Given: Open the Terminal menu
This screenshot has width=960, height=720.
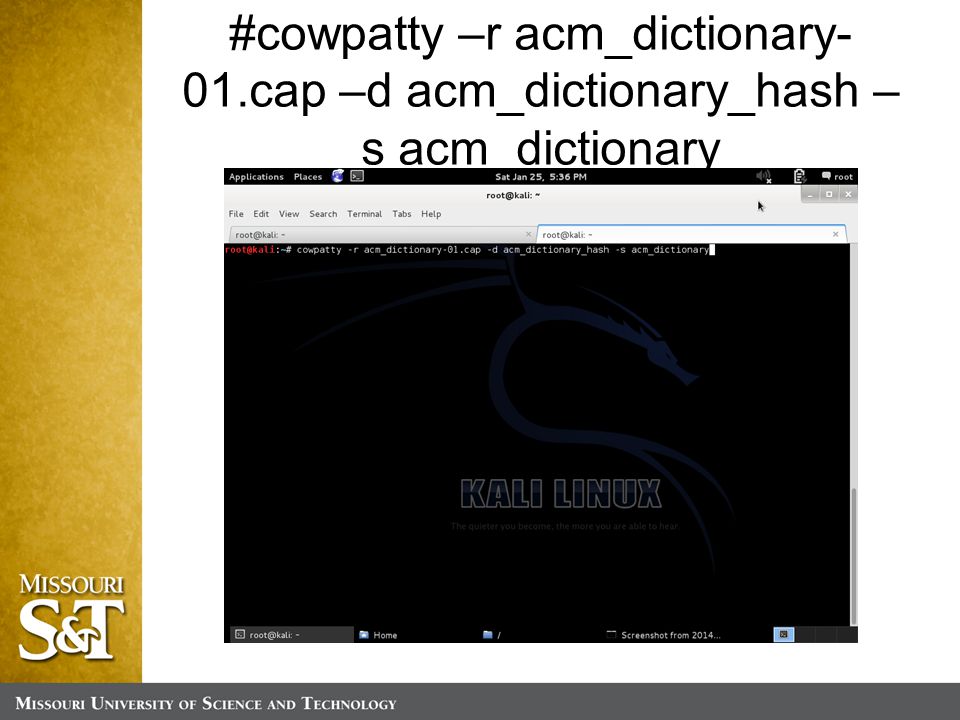Looking at the screenshot, I should (x=364, y=214).
